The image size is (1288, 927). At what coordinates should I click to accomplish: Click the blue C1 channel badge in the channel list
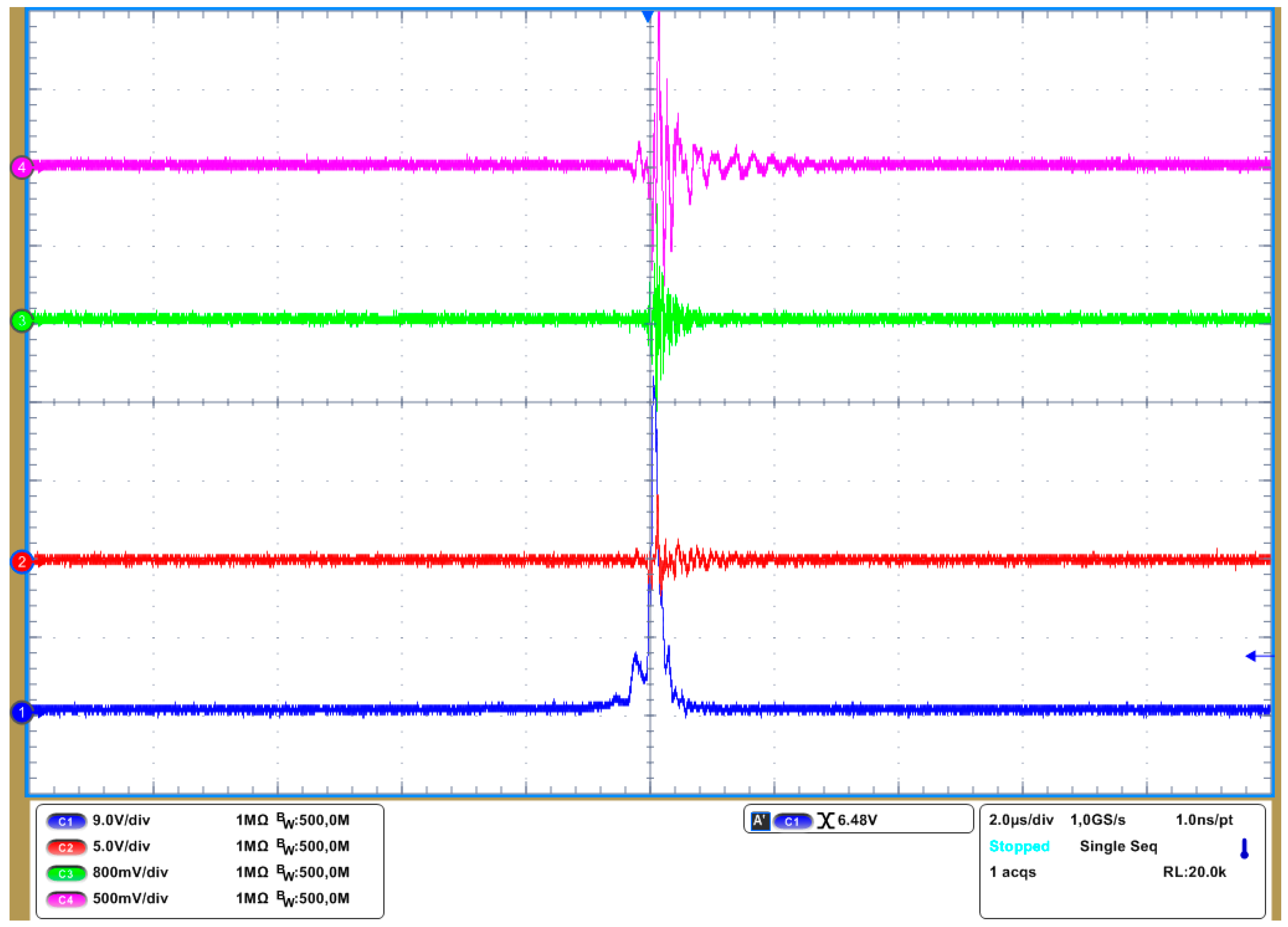coord(66,821)
